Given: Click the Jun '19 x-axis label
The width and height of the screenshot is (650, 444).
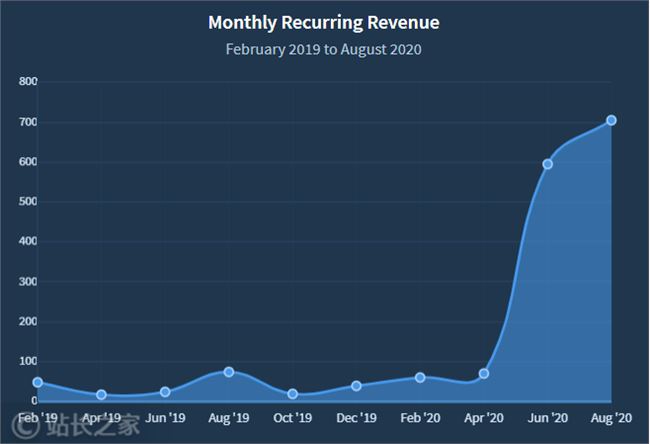Looking at the screenshot, I should [165, 418].
